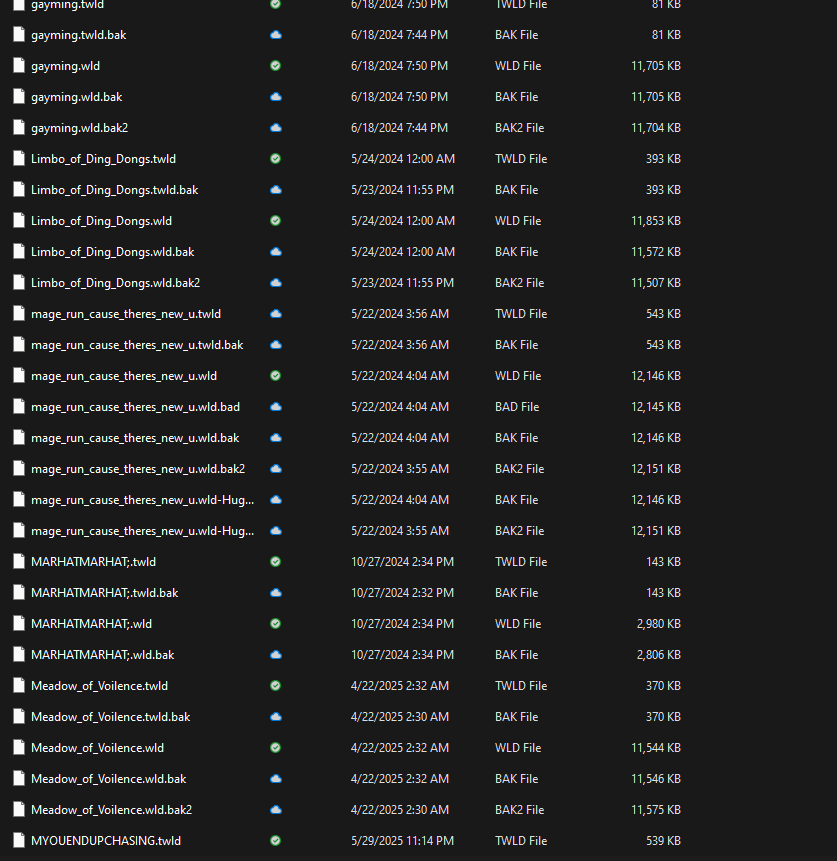Click the file icon of Limbo_of_Ding_Dongs.wld.bak2

point(19,283)
